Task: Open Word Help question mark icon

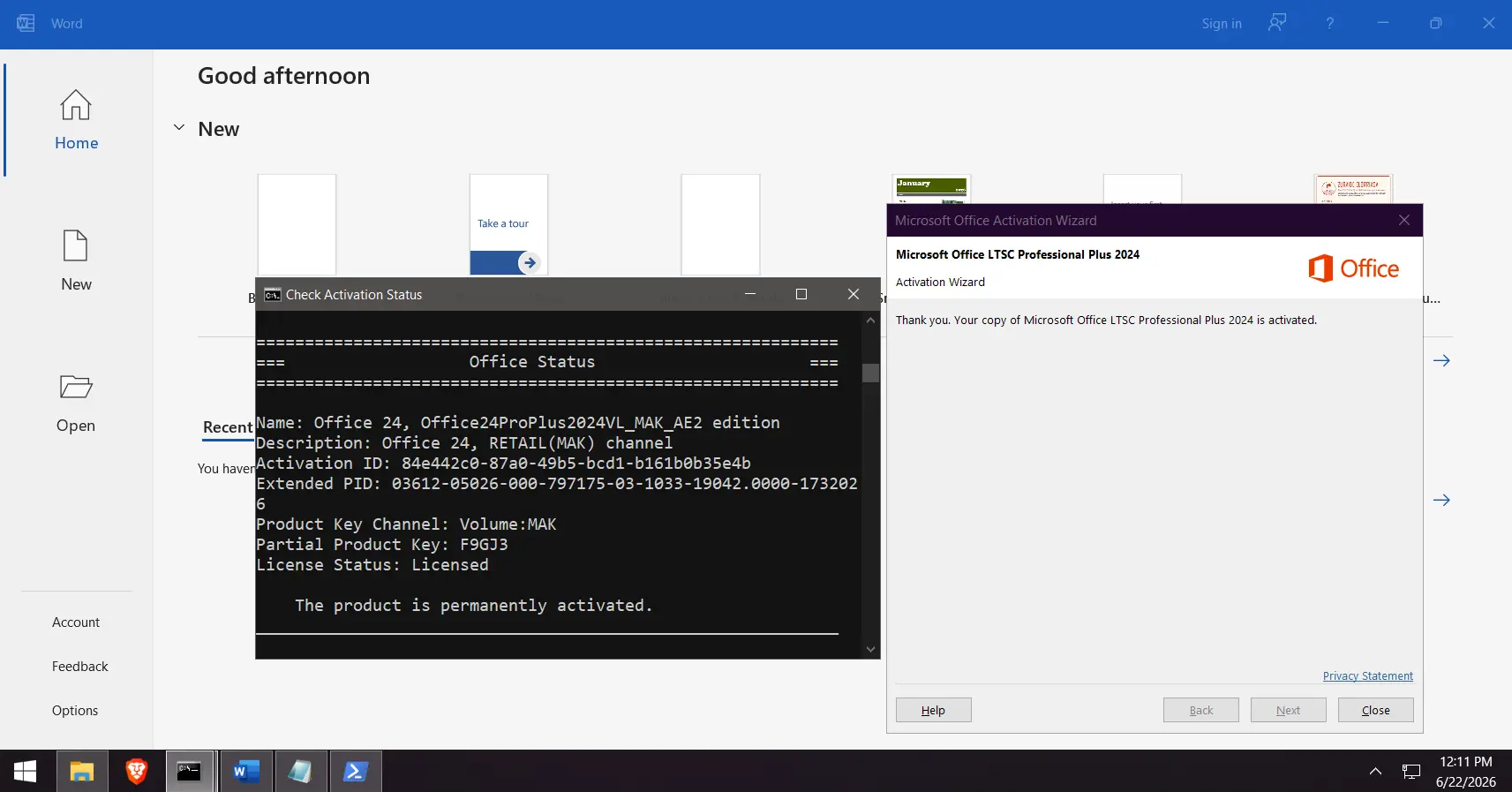Action: pyautogui.click(x=1329, y=24)
